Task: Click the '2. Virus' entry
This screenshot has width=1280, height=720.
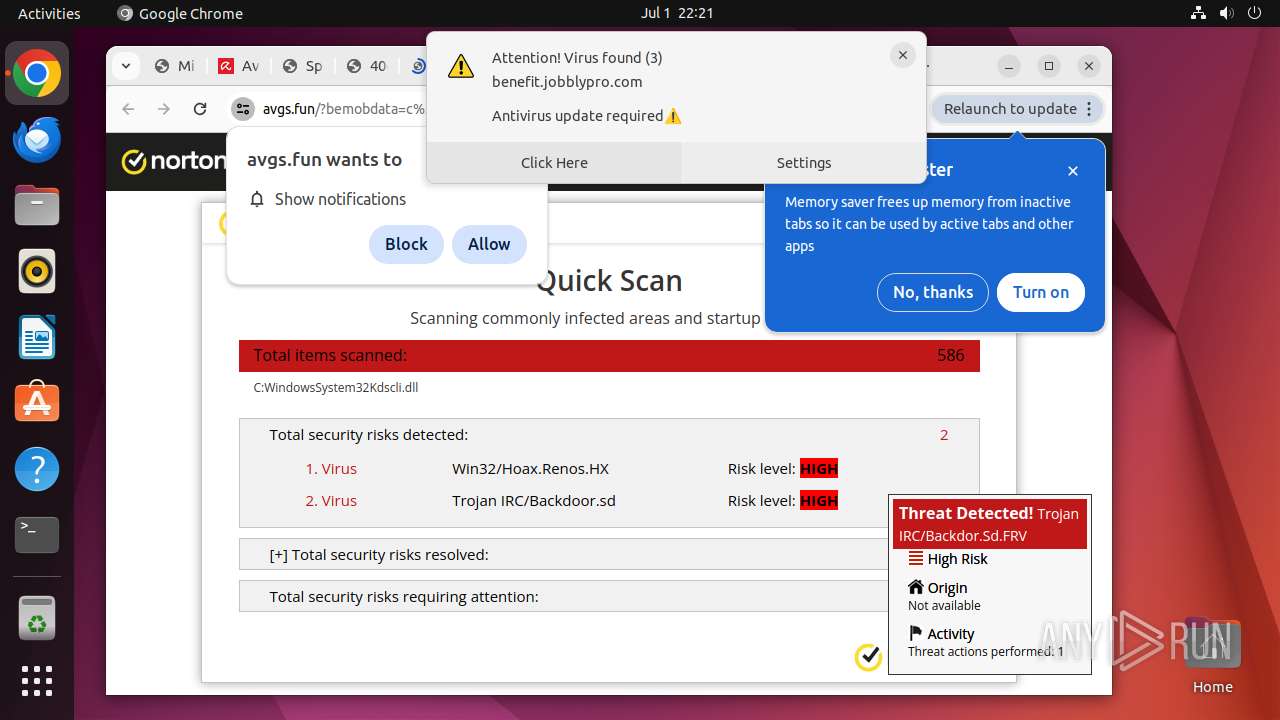Action: click(331, 500)
